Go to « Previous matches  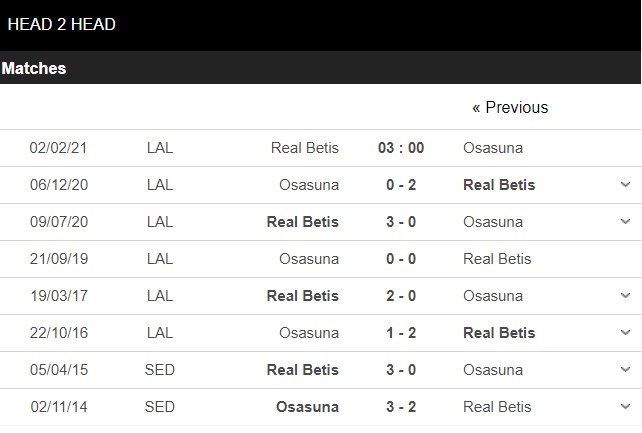[510, 108]
